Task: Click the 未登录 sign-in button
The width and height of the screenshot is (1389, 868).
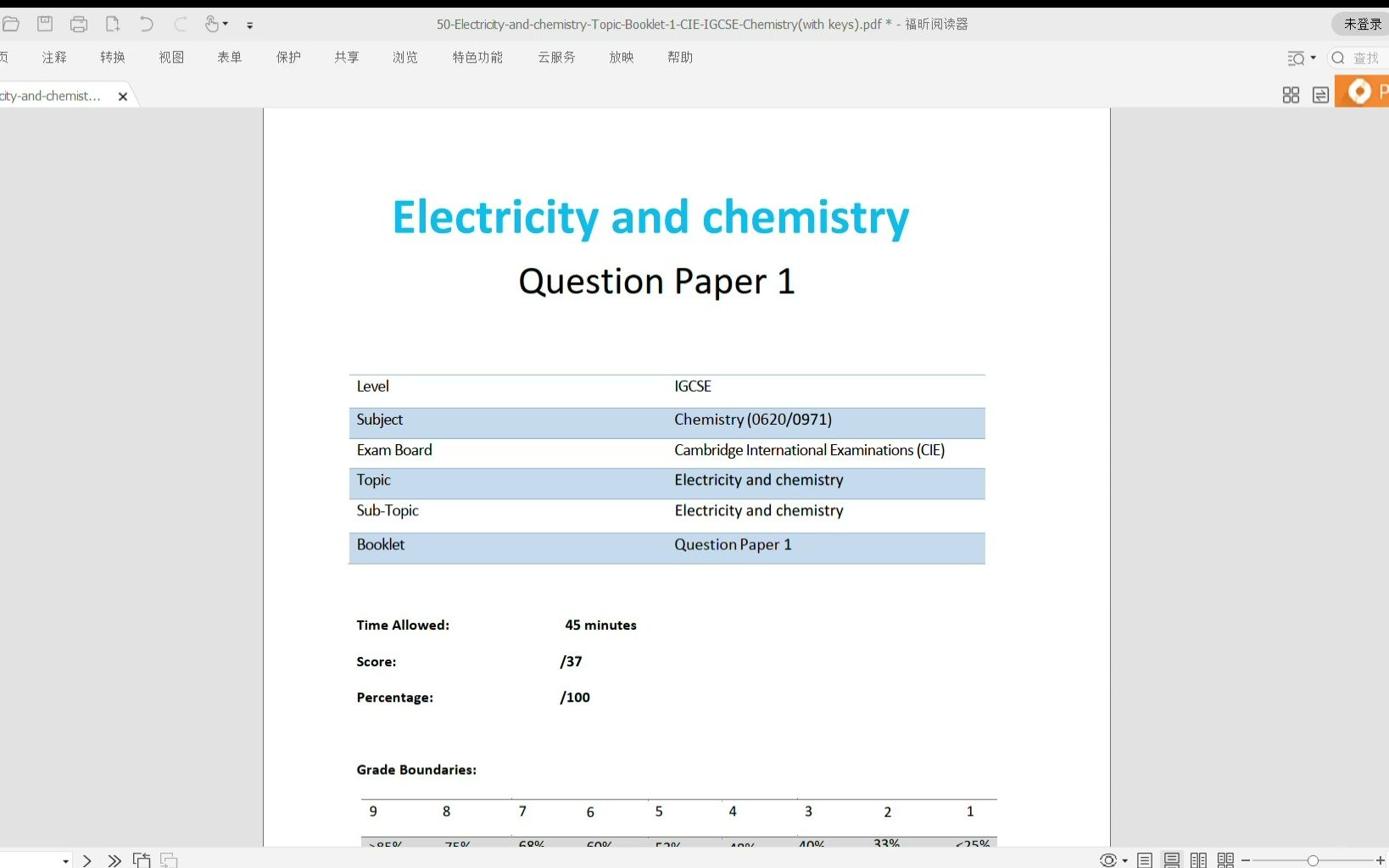Action: (x=1361, y=24)
